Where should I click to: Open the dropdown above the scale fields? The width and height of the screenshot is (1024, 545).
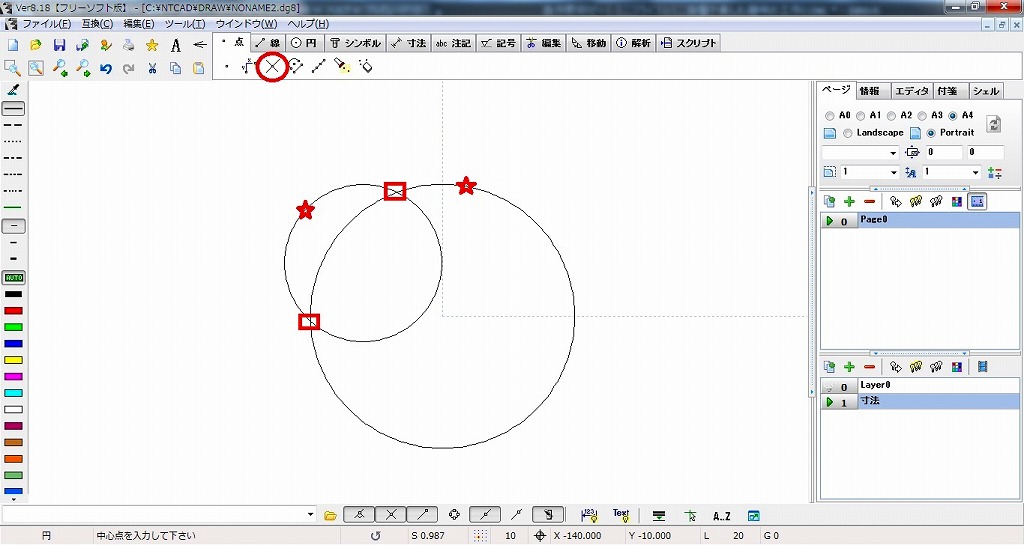[893, 153]
